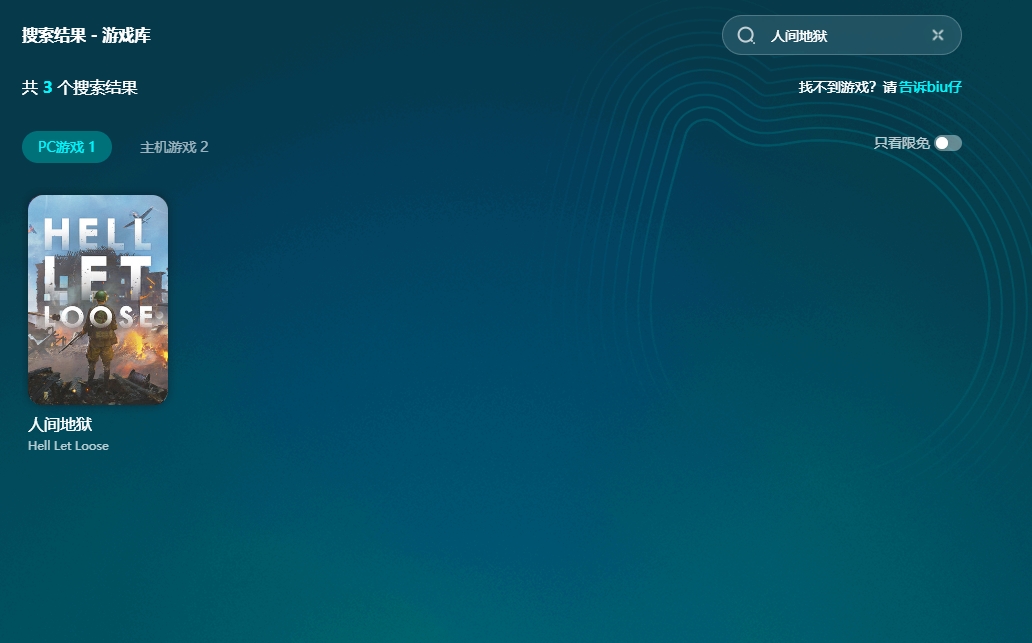This screenshot has width=1032, height=643.
Task: Click the 只看限免 label text
Action: pyautogui.click(x=901, y=143)
